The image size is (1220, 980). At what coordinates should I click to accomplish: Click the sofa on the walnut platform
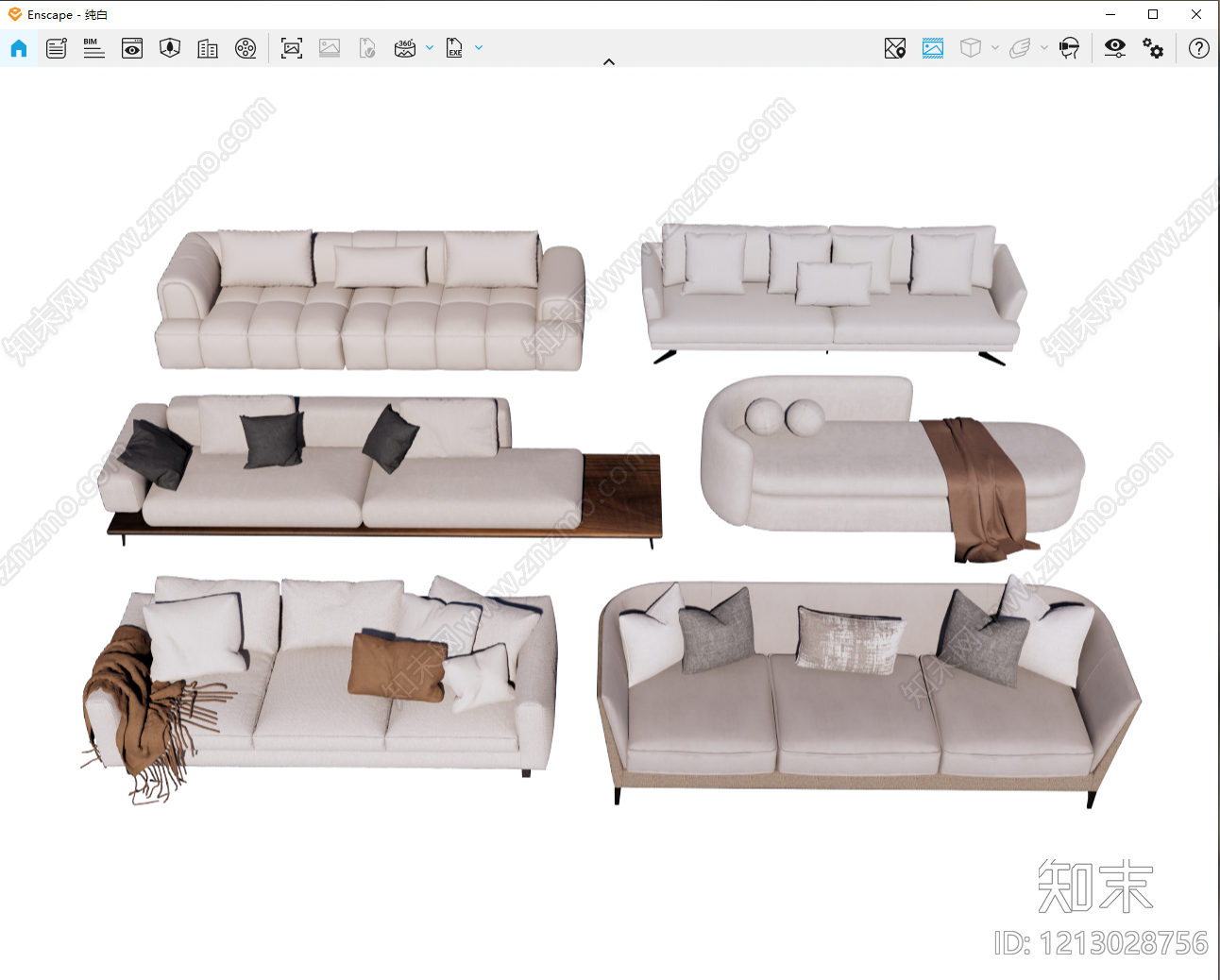pos(379,470)
